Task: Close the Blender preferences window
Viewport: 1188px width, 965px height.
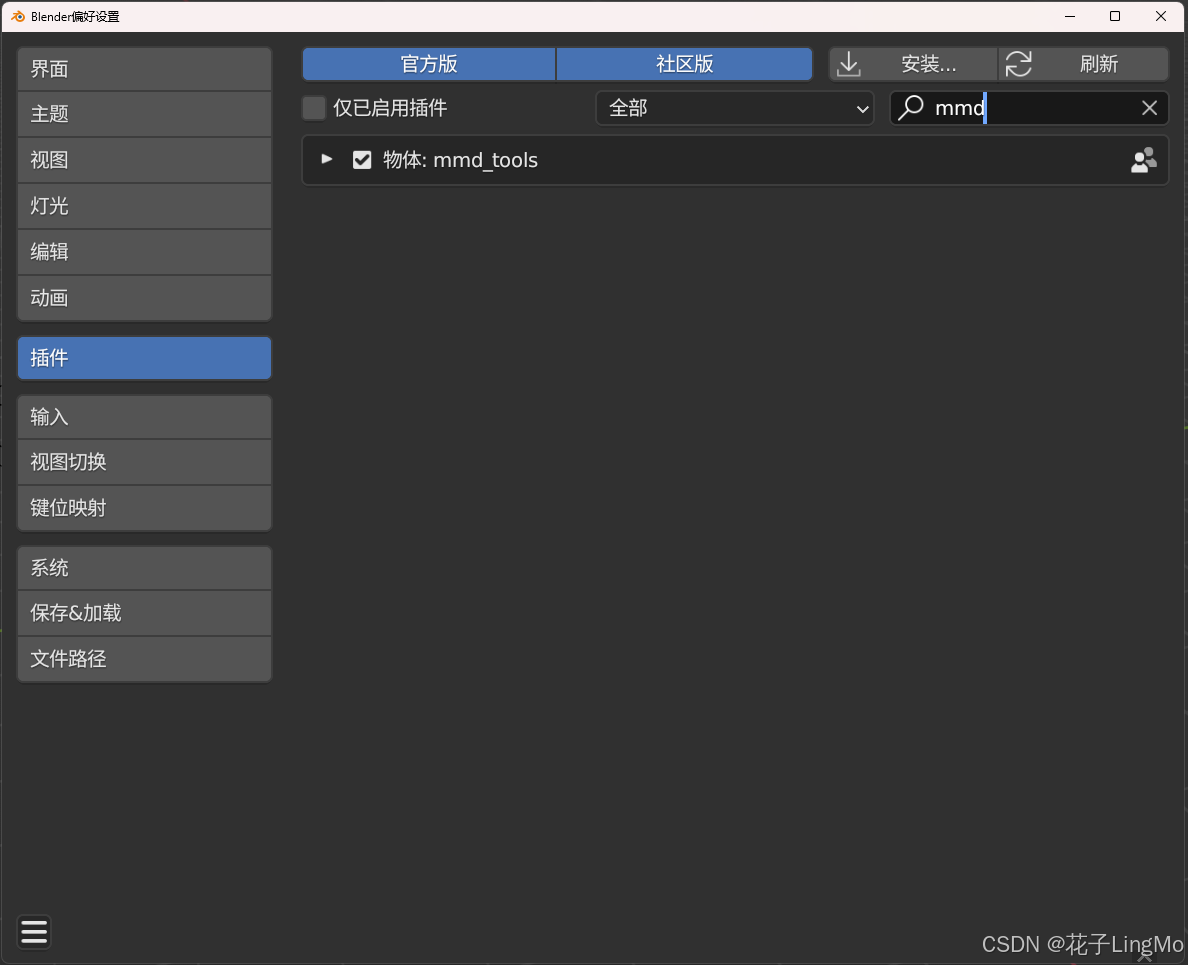Action: [1161, 16]
